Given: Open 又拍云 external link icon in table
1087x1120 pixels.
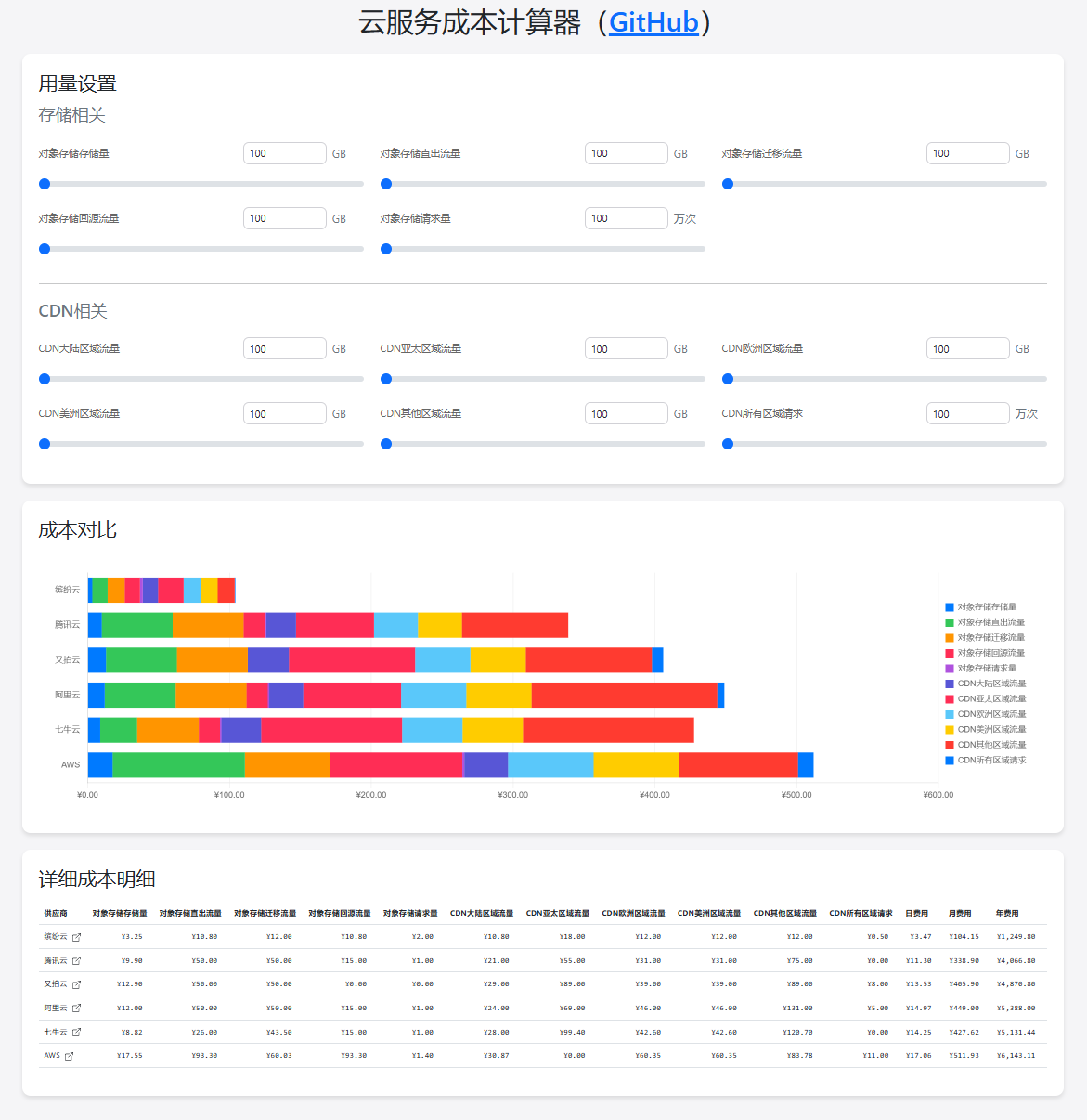Looking at the screenshot, I should point(76,984).
